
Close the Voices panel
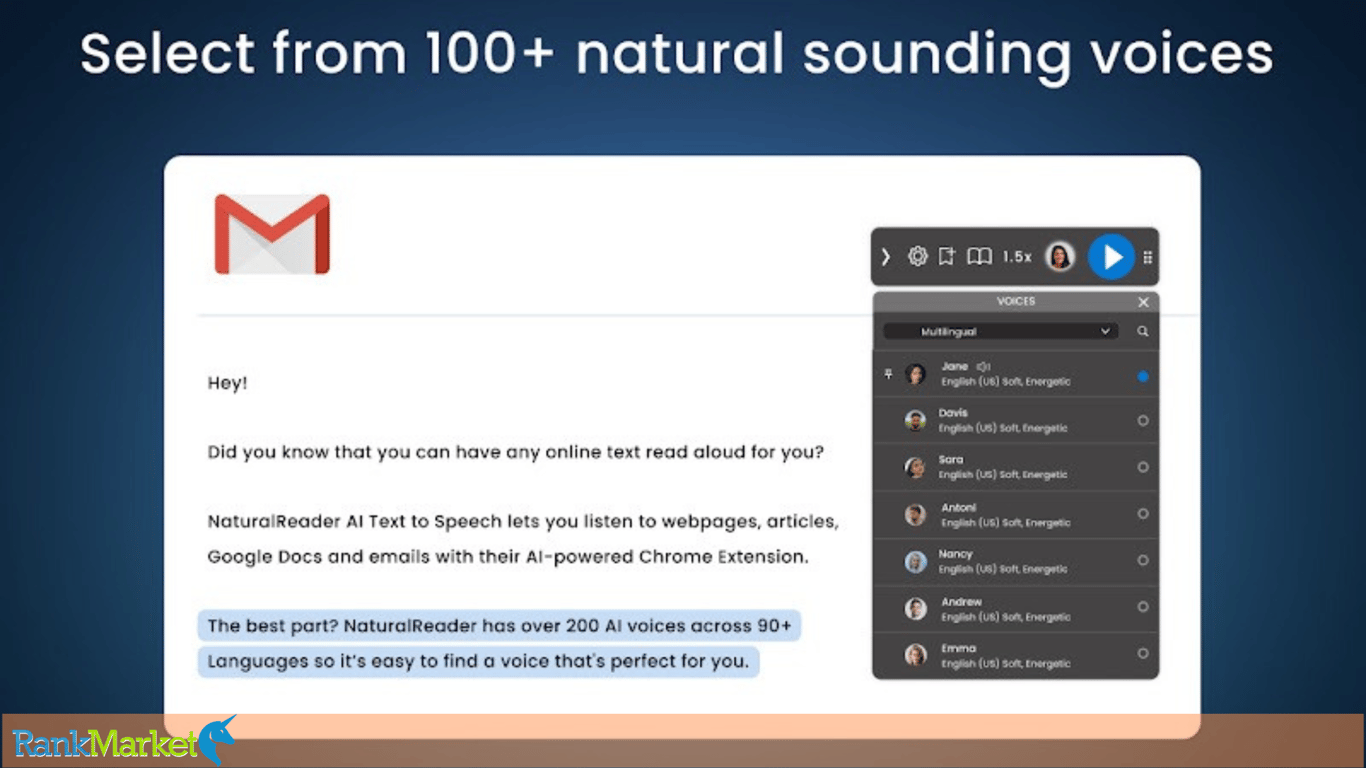point(1143,302)
